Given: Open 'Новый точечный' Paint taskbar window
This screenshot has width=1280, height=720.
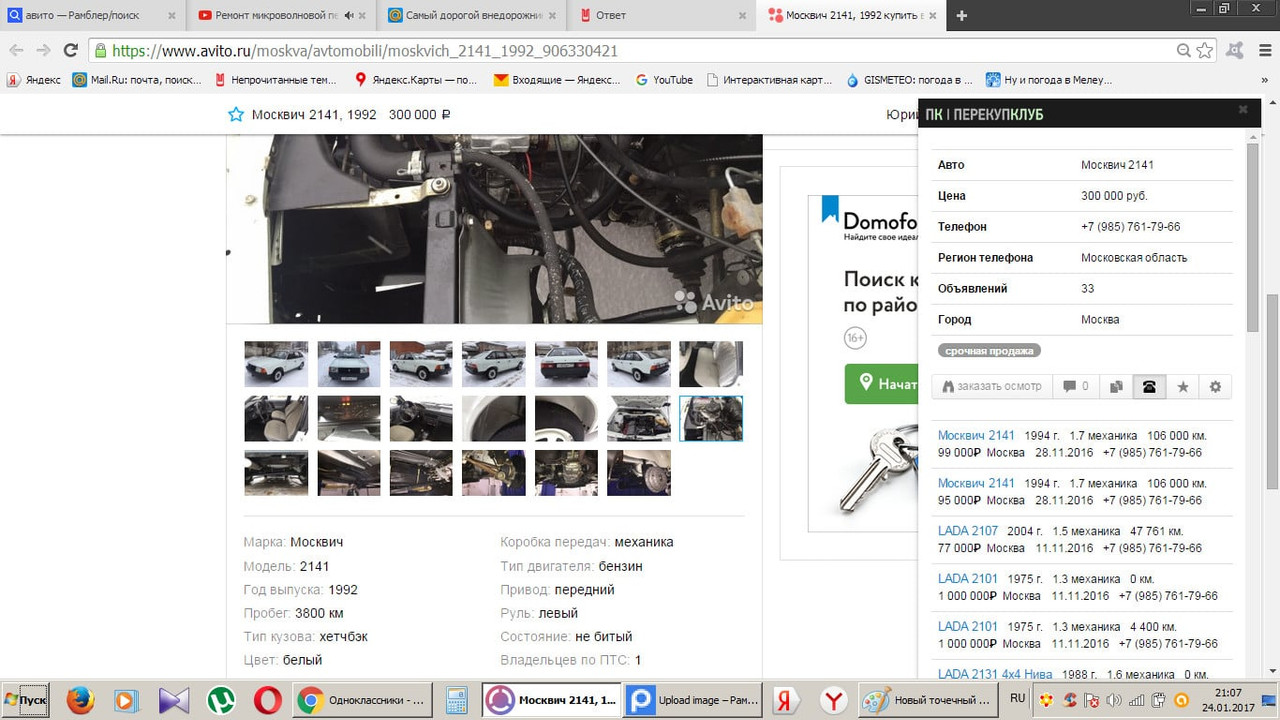Looking at the screenshot, I should click(929, 700).
